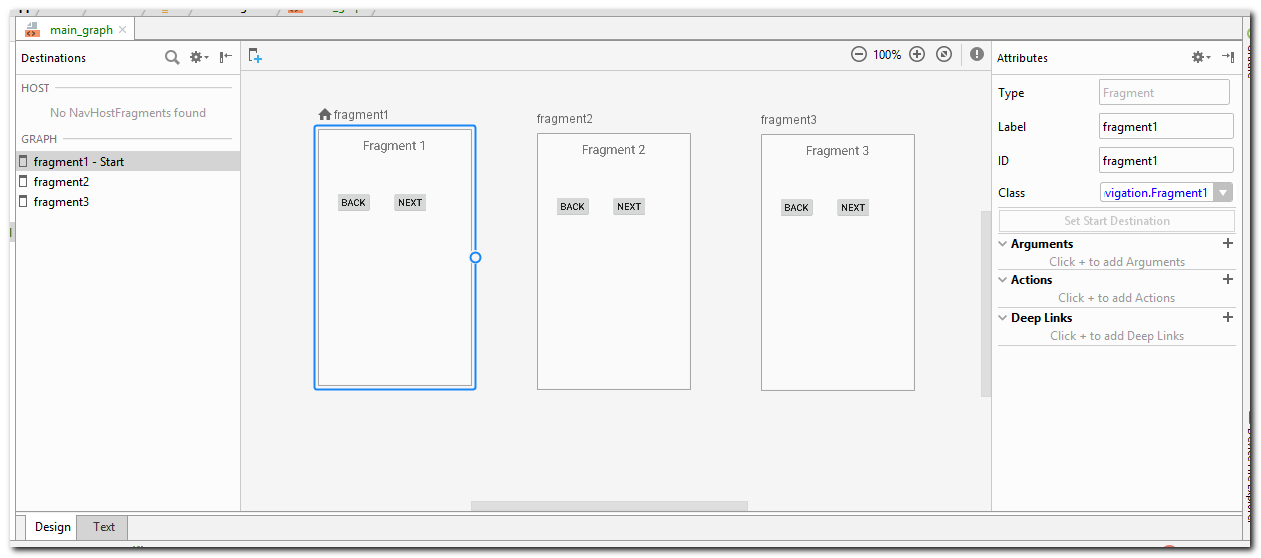Open Destinations panel gear settings
The height and width of the screenshot is (558, 1261).
pyautogui.click(x=199, y=57)
